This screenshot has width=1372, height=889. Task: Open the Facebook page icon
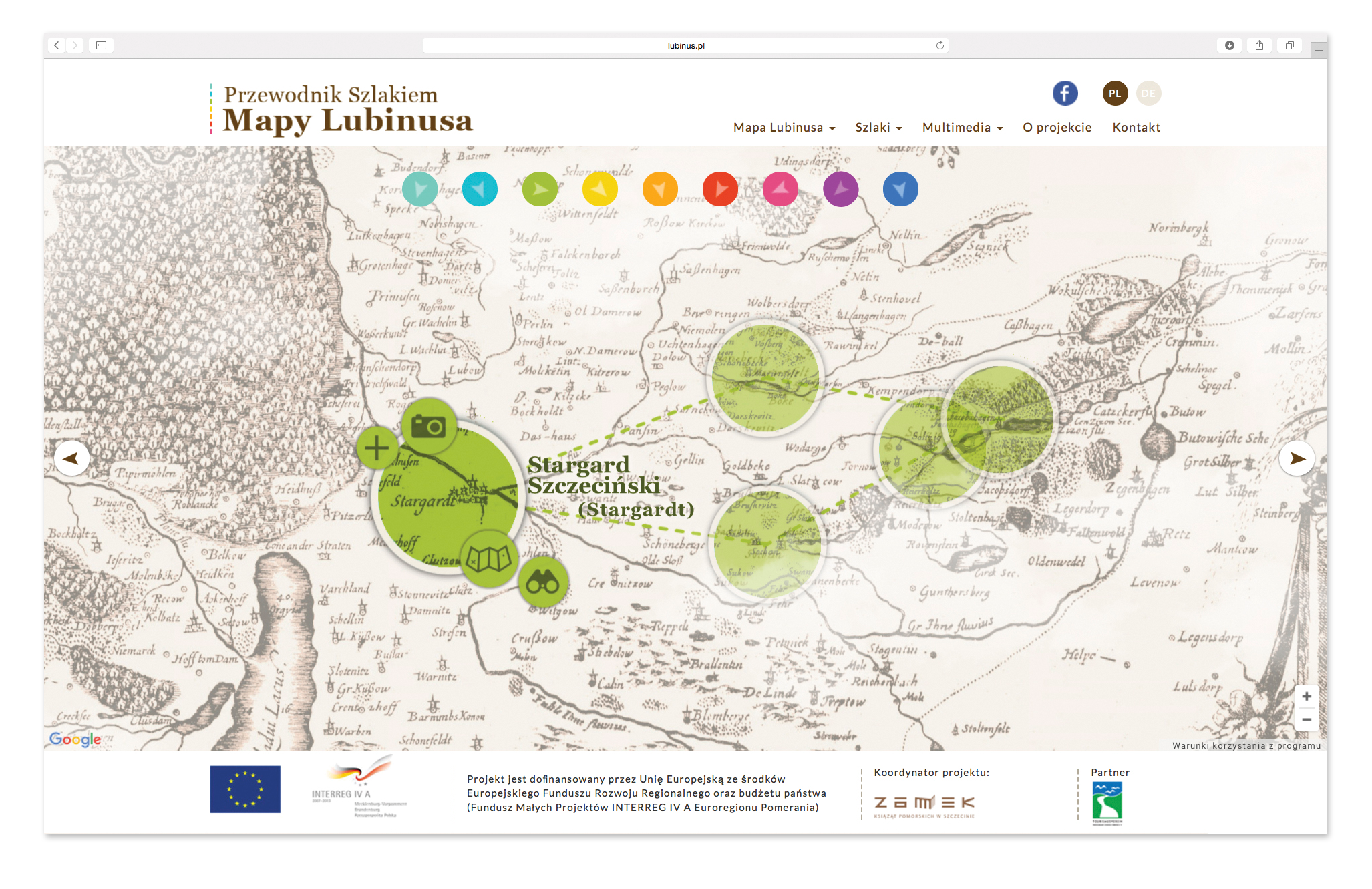tap(1065, 94)
